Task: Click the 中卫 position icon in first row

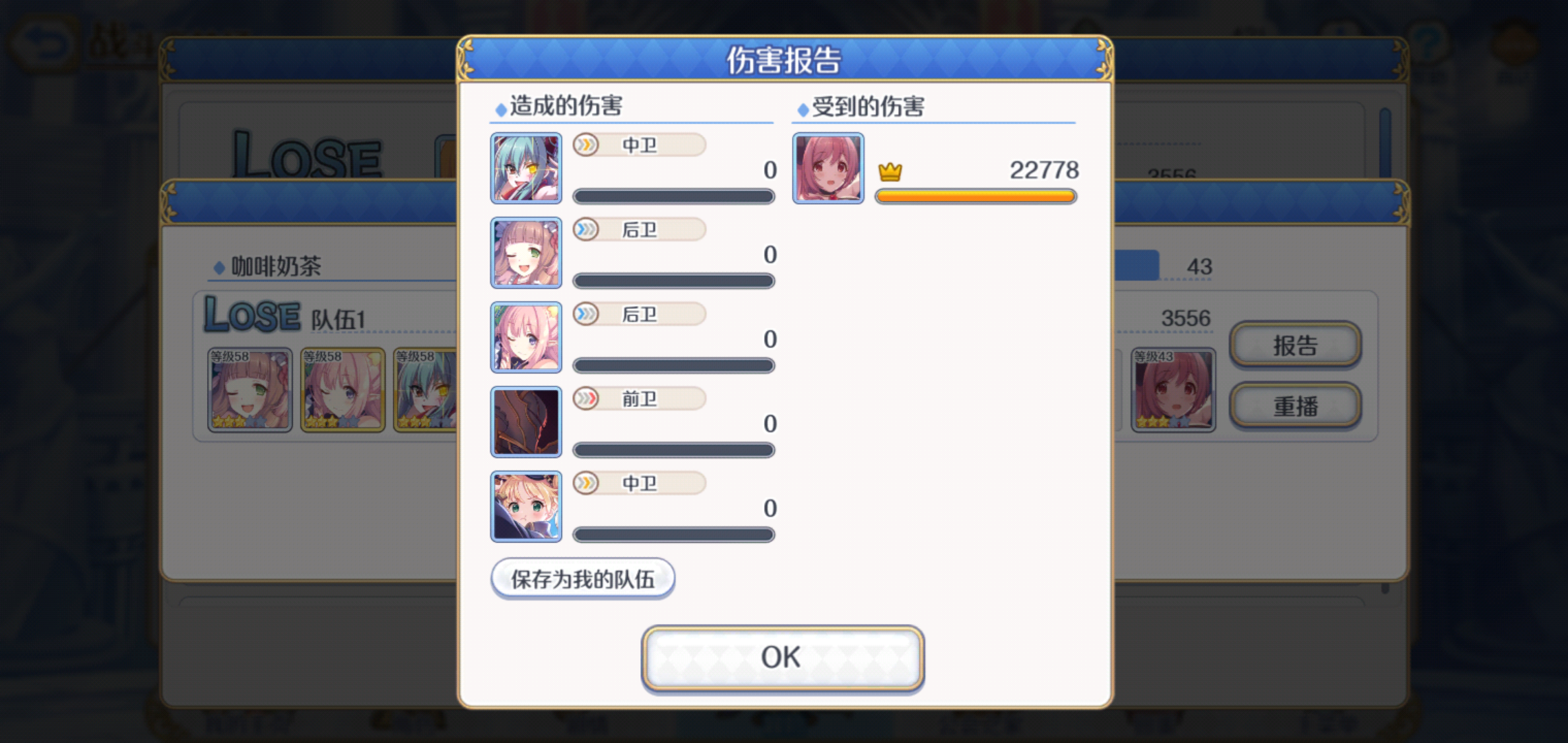Action: 586,145
